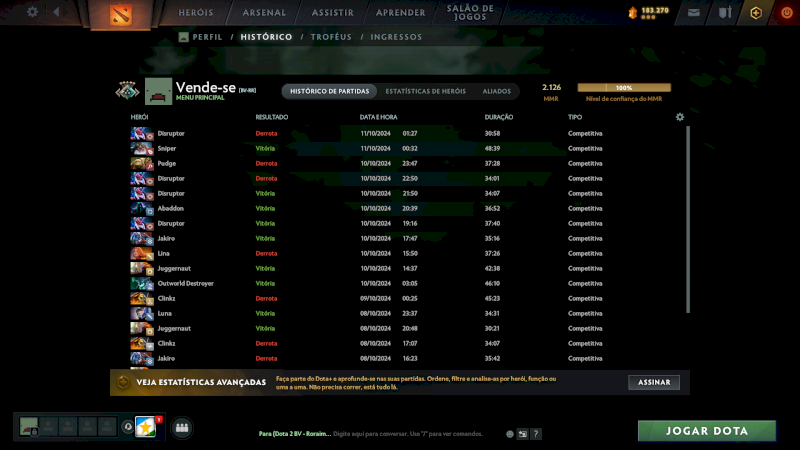Open the SALÃO DE JOGOS menu

point(470,13)
